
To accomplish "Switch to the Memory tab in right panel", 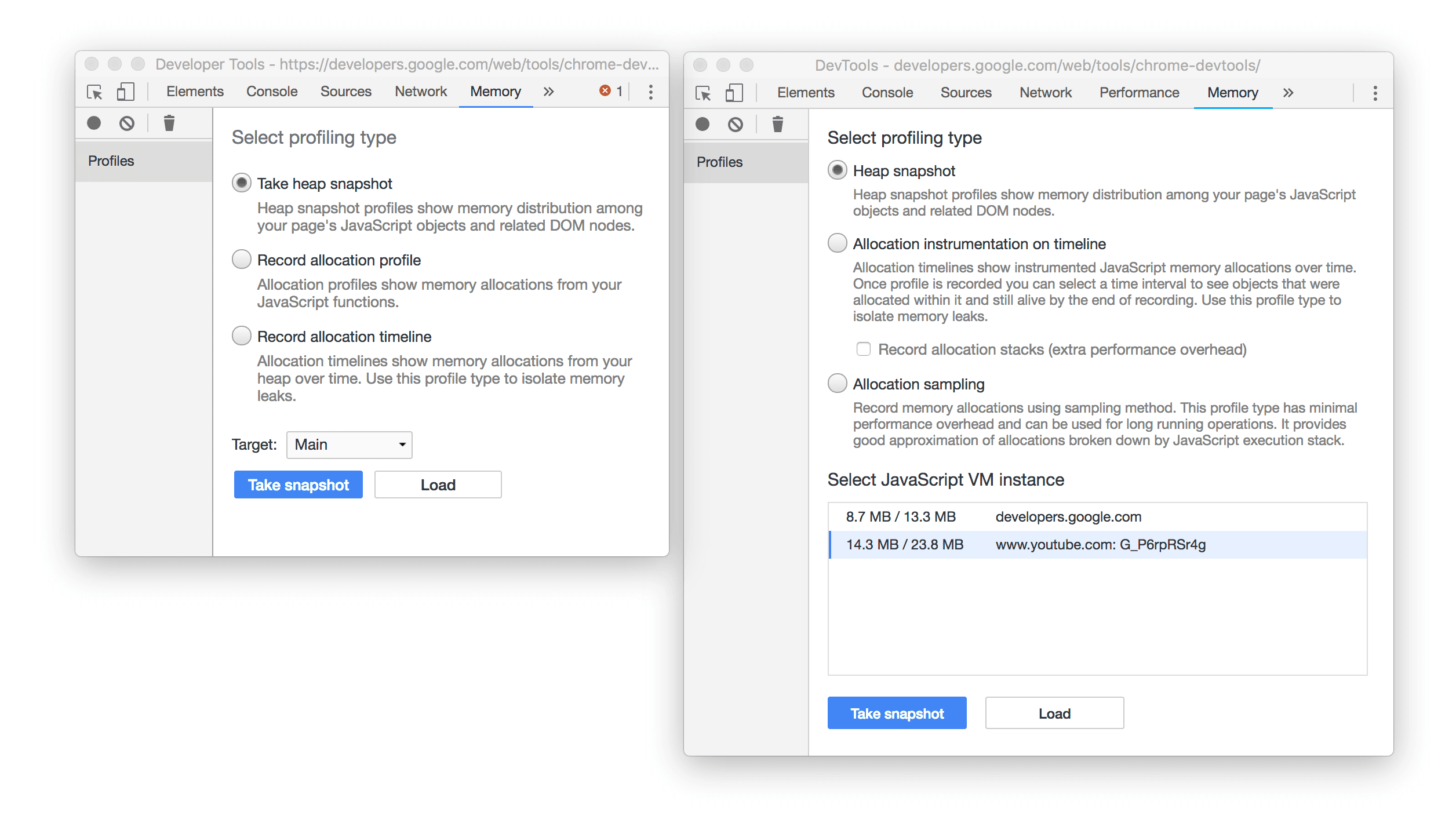I will tap(1232, 91).
